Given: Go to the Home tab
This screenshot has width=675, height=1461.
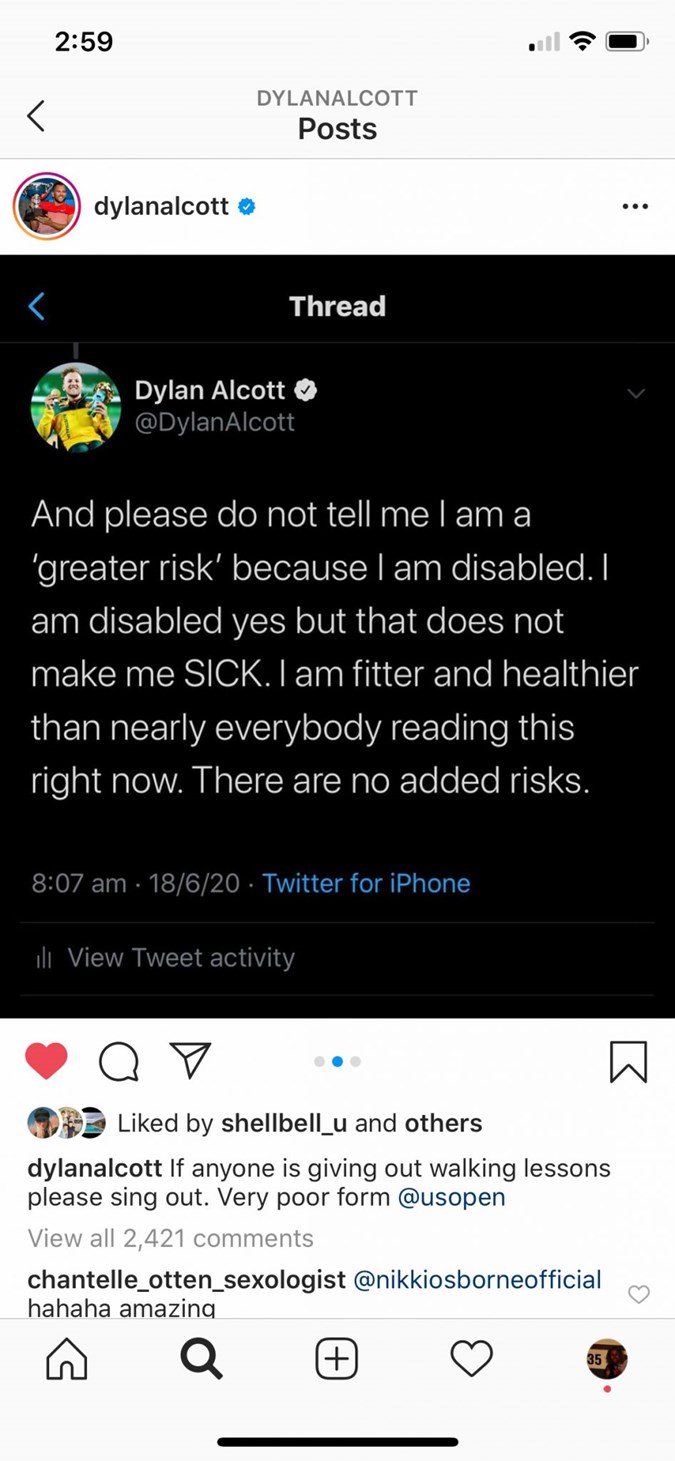Looking at the screenshot, I should point(67,1359).
